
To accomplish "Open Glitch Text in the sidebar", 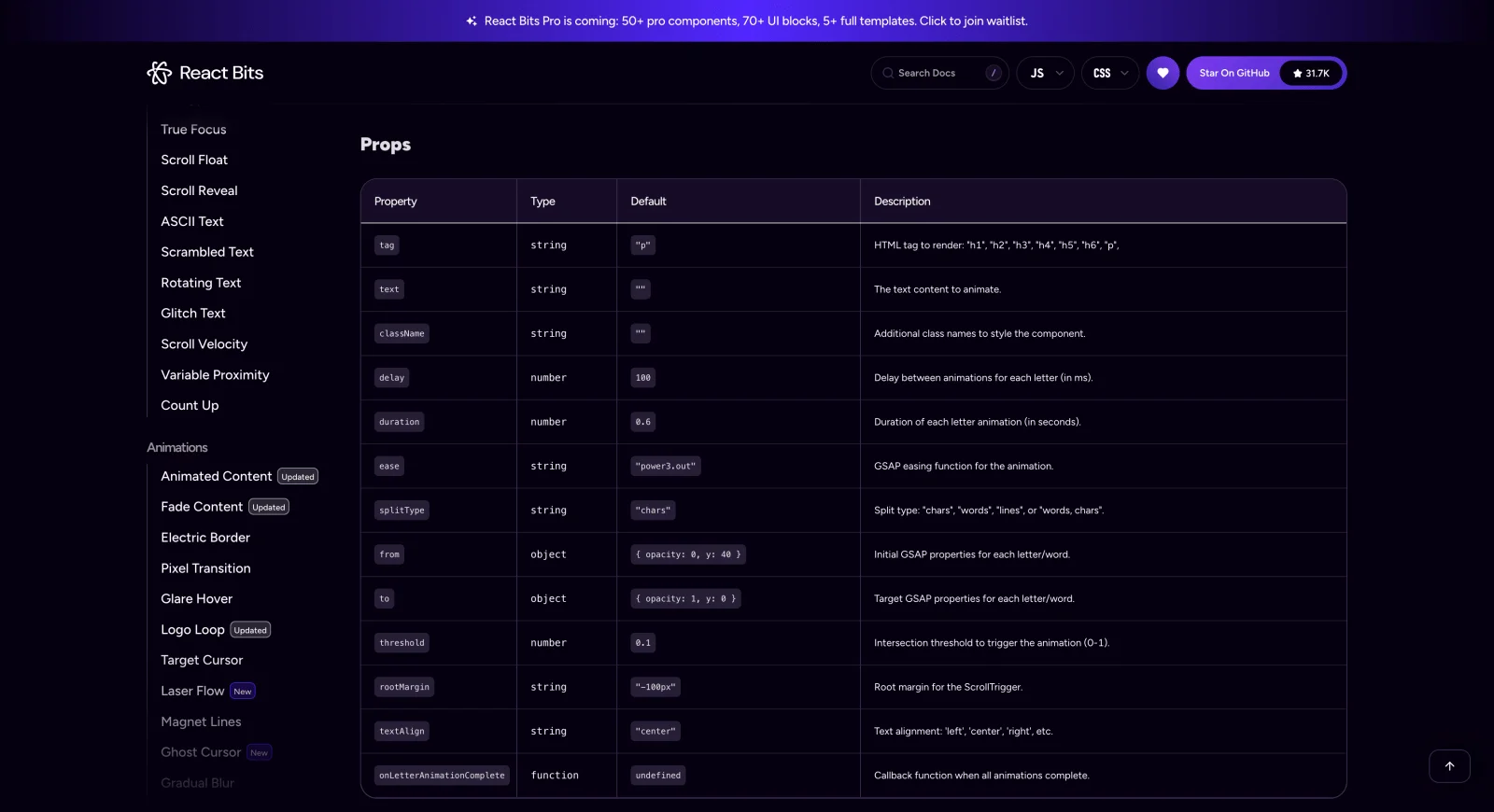I will point(193,314).
